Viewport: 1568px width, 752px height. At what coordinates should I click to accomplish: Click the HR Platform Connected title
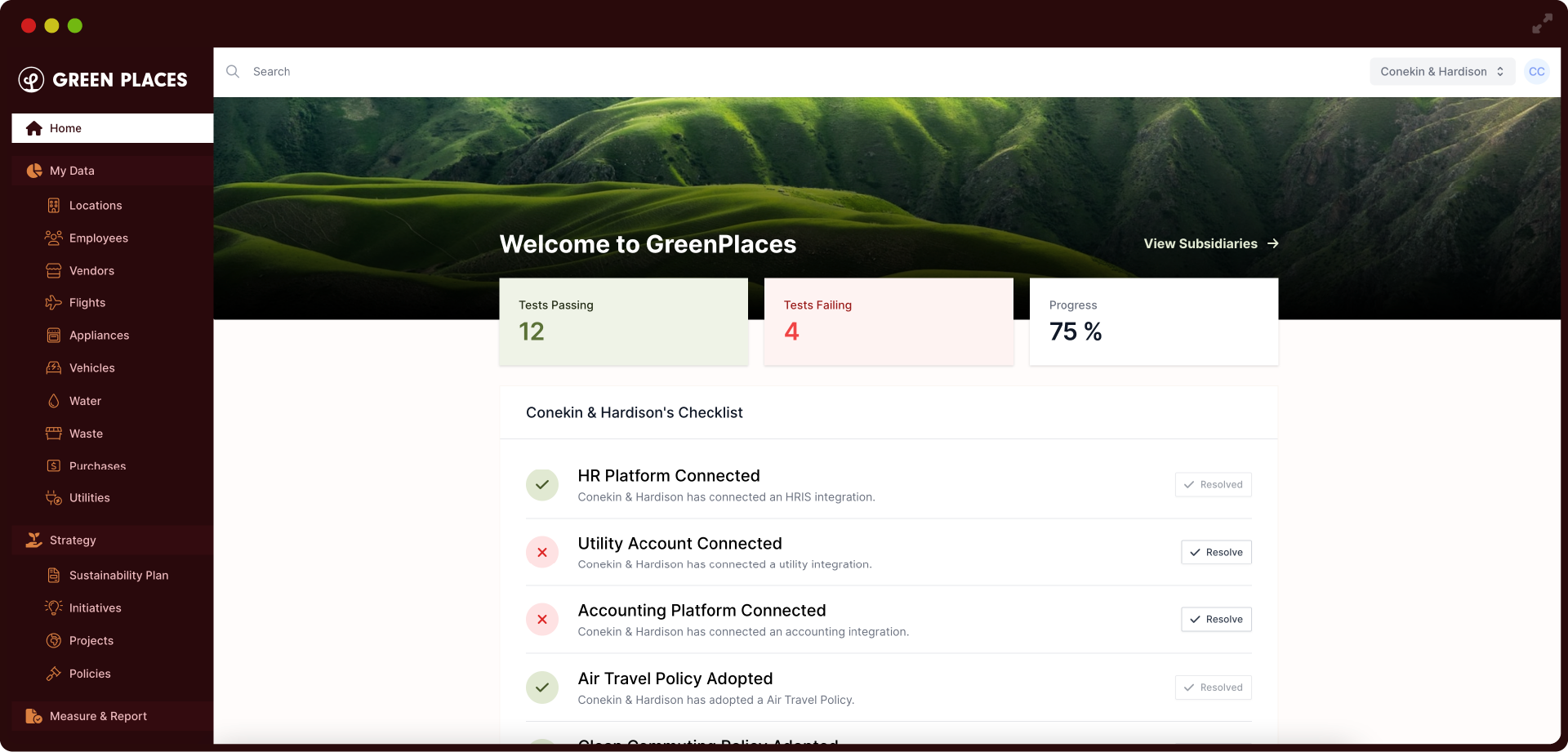tap(669, 476)
